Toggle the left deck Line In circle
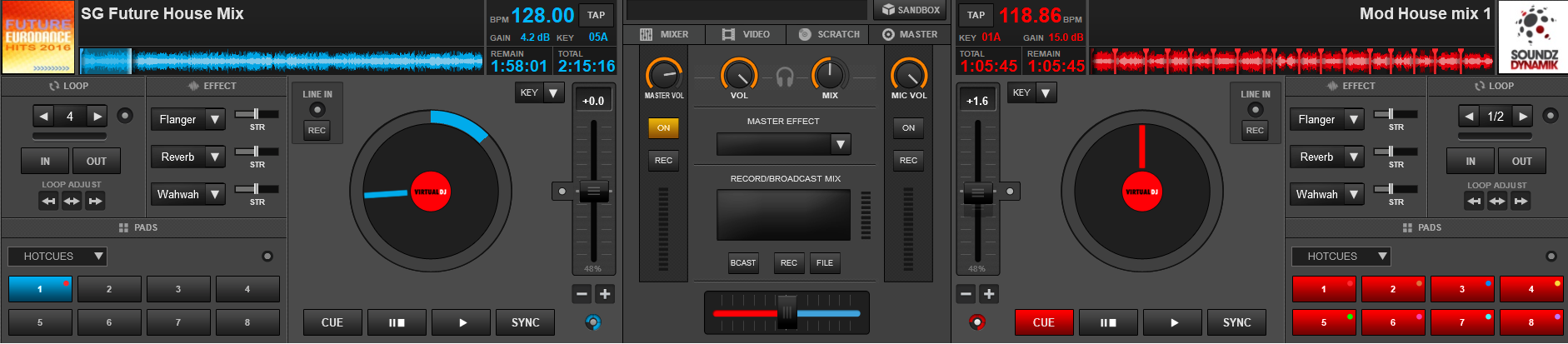Image resolution: width=1568 pixels, height=344 pixels. [317, 109]
